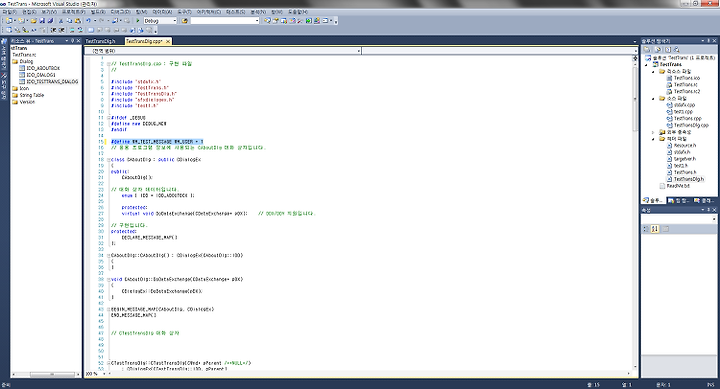Click the Paste clipboard icon
The width and height of the screenshot is (720, 389).
pyautogui.click(x=78, y=21)
